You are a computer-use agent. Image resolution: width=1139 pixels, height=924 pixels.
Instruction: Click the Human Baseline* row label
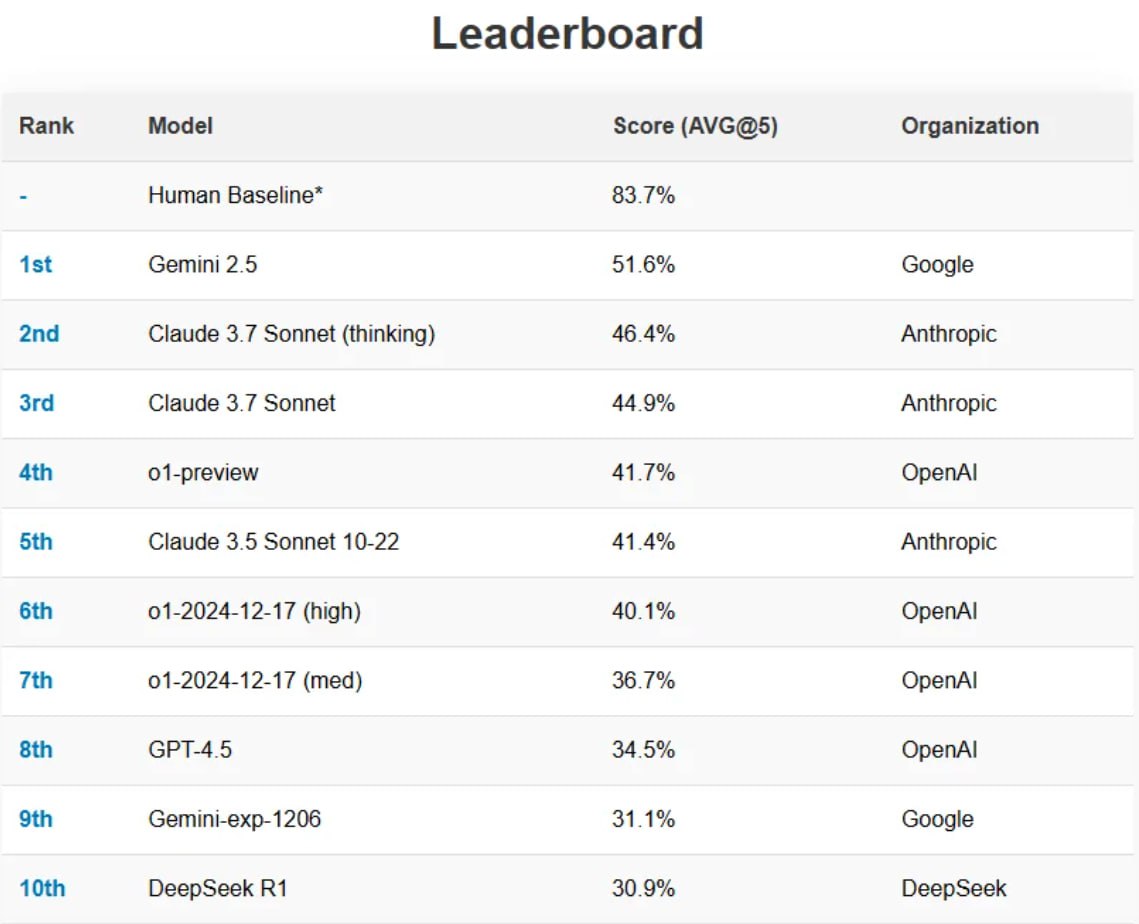[235, 195]
